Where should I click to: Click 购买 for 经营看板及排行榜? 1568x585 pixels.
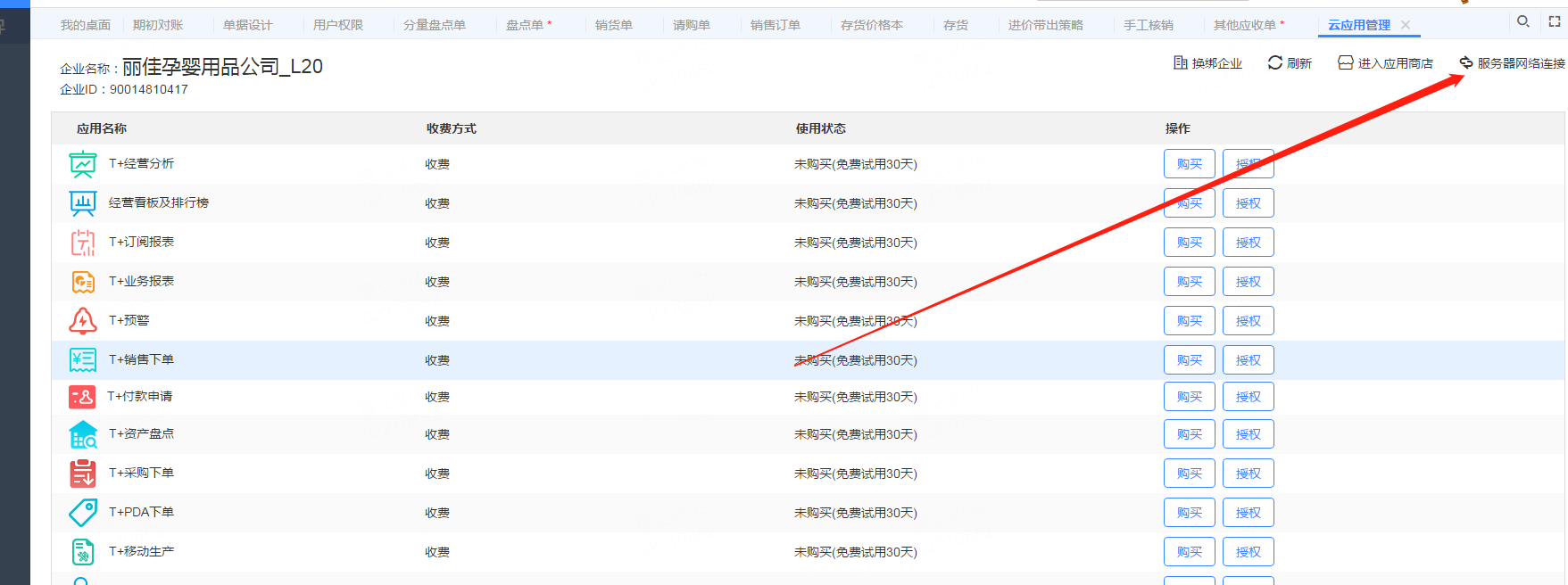tap(1190, 203)
